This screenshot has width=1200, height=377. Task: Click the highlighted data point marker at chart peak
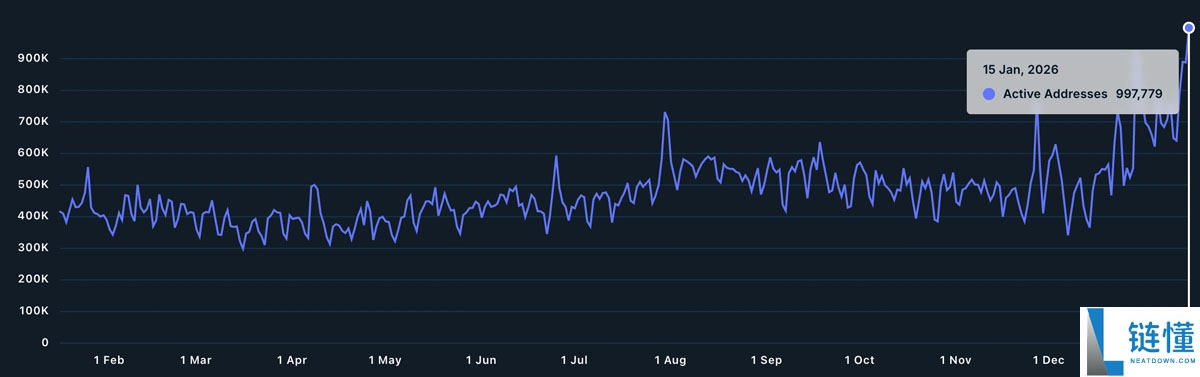point(1189,28)
